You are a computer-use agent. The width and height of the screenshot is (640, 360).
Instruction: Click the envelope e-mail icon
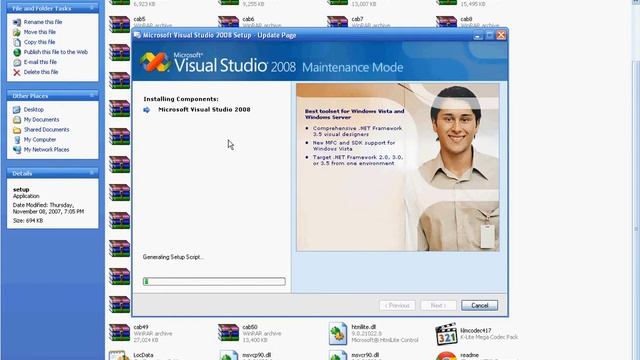tap(17, 62)
